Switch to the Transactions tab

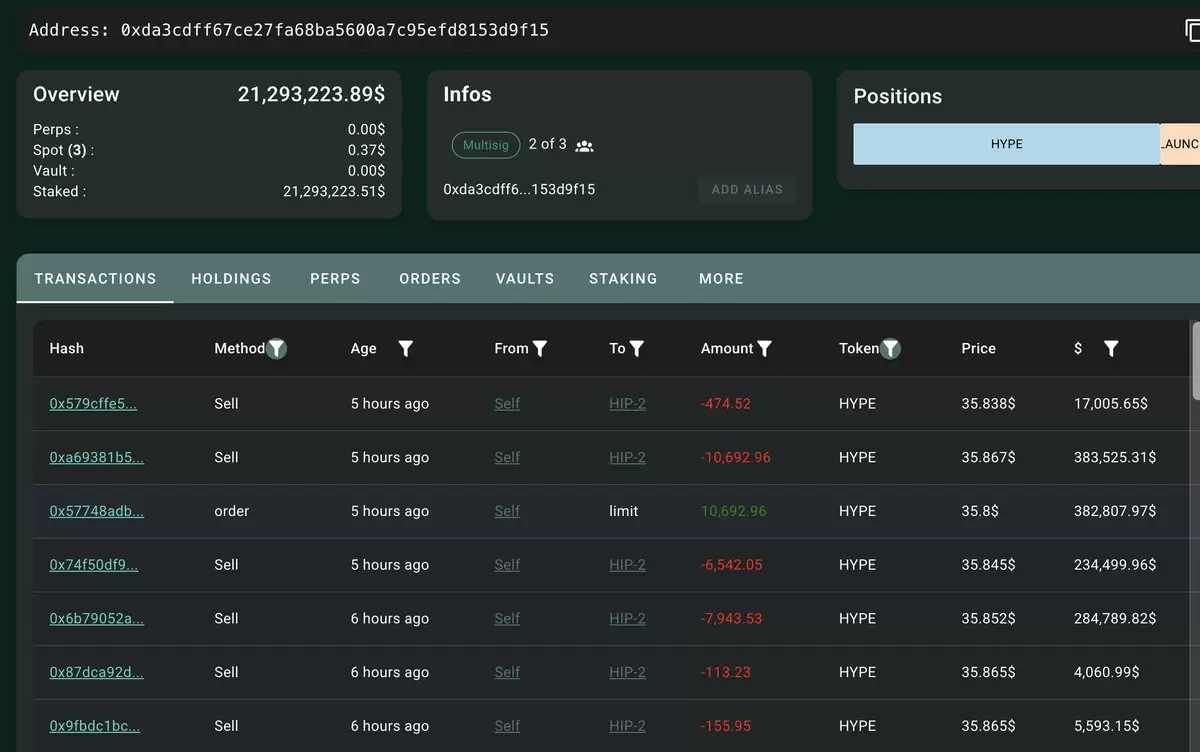pos(95,279)
